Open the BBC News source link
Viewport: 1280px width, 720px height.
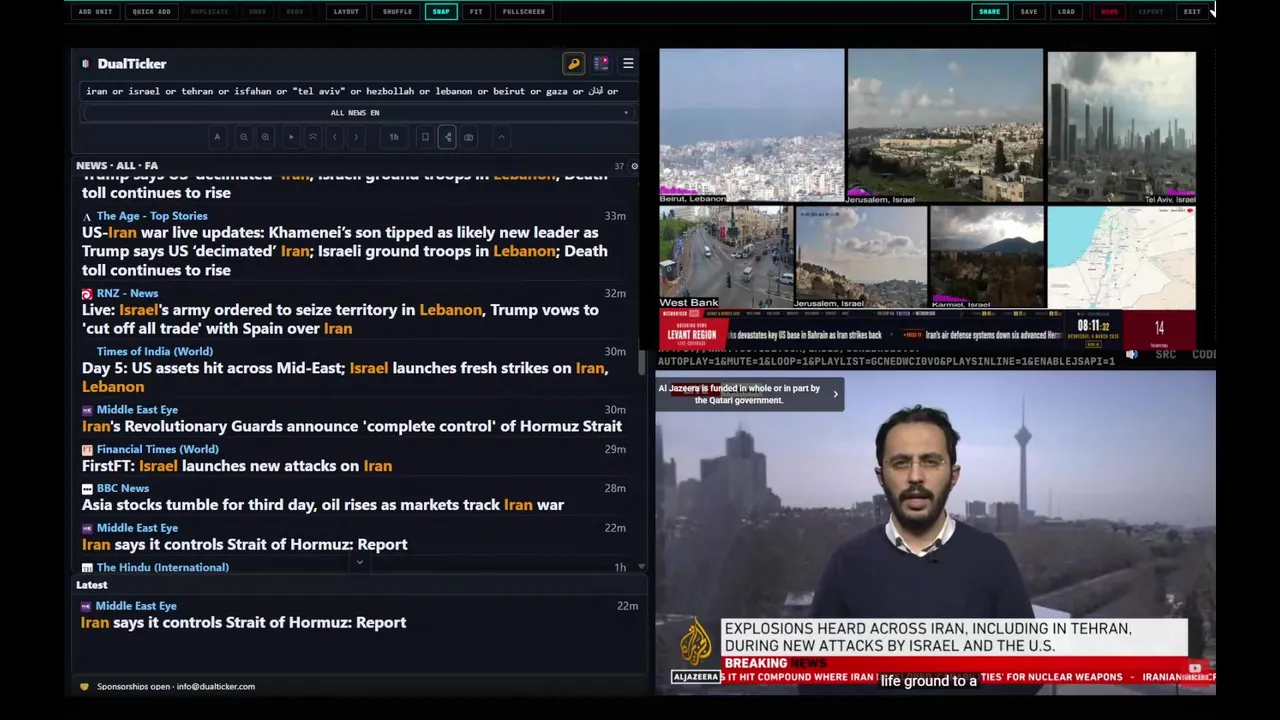tap(123, 488)
